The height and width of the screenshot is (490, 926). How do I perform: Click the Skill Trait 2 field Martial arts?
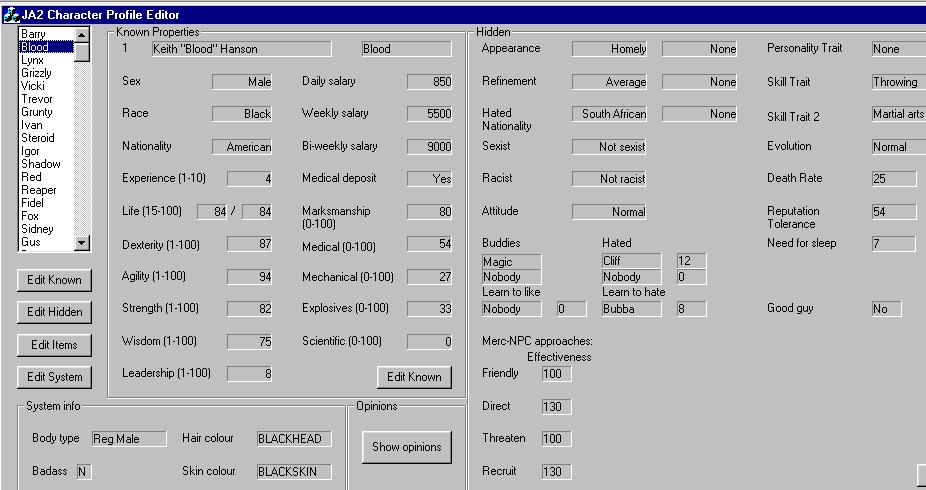898,114
